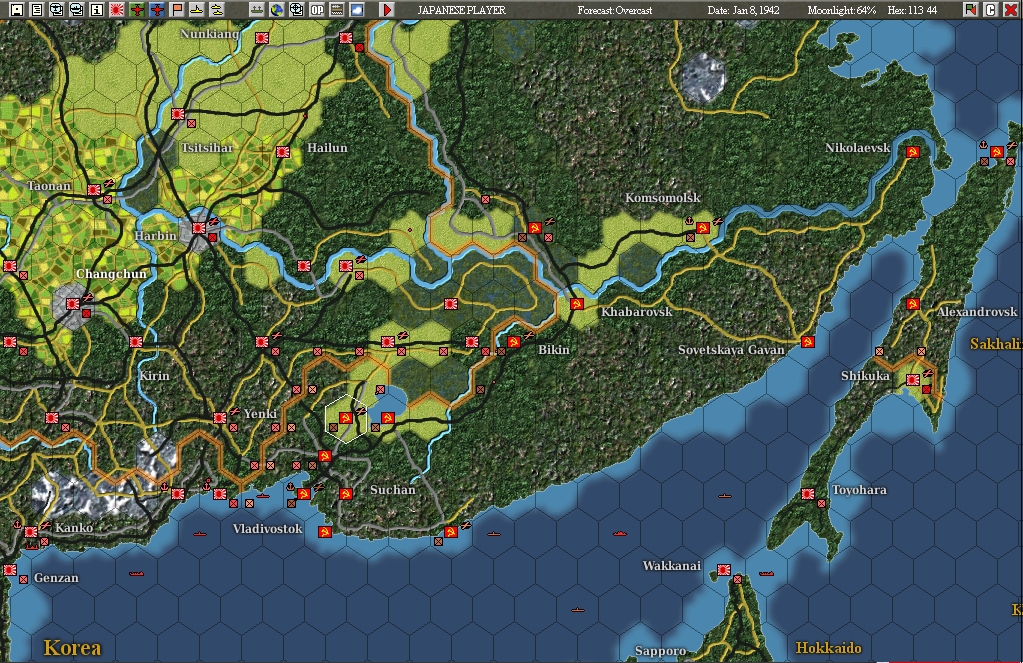
Task: Click the orange flag toolbar icon
Action: point(177,9)
